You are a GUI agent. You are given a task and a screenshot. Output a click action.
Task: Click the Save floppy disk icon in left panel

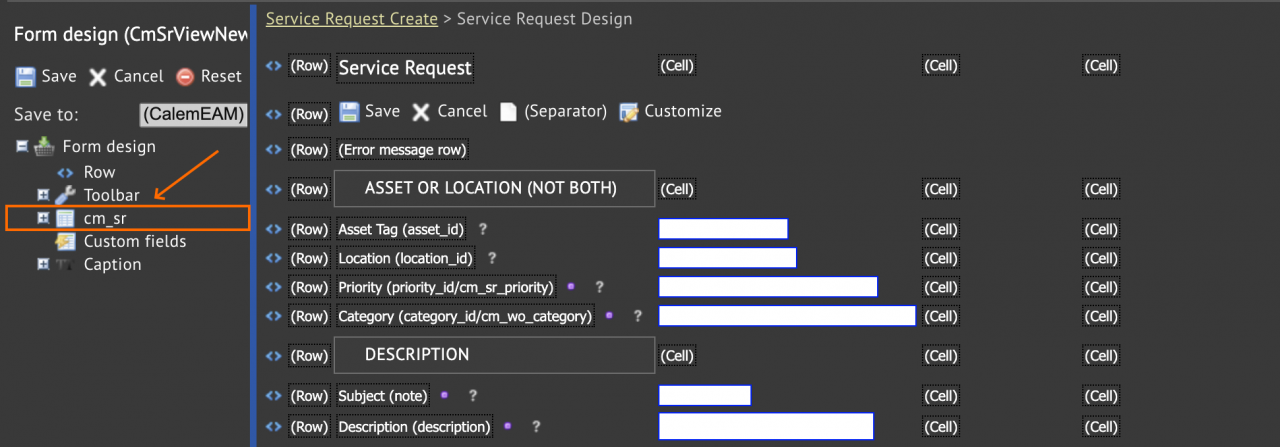(x=25, y=77)
